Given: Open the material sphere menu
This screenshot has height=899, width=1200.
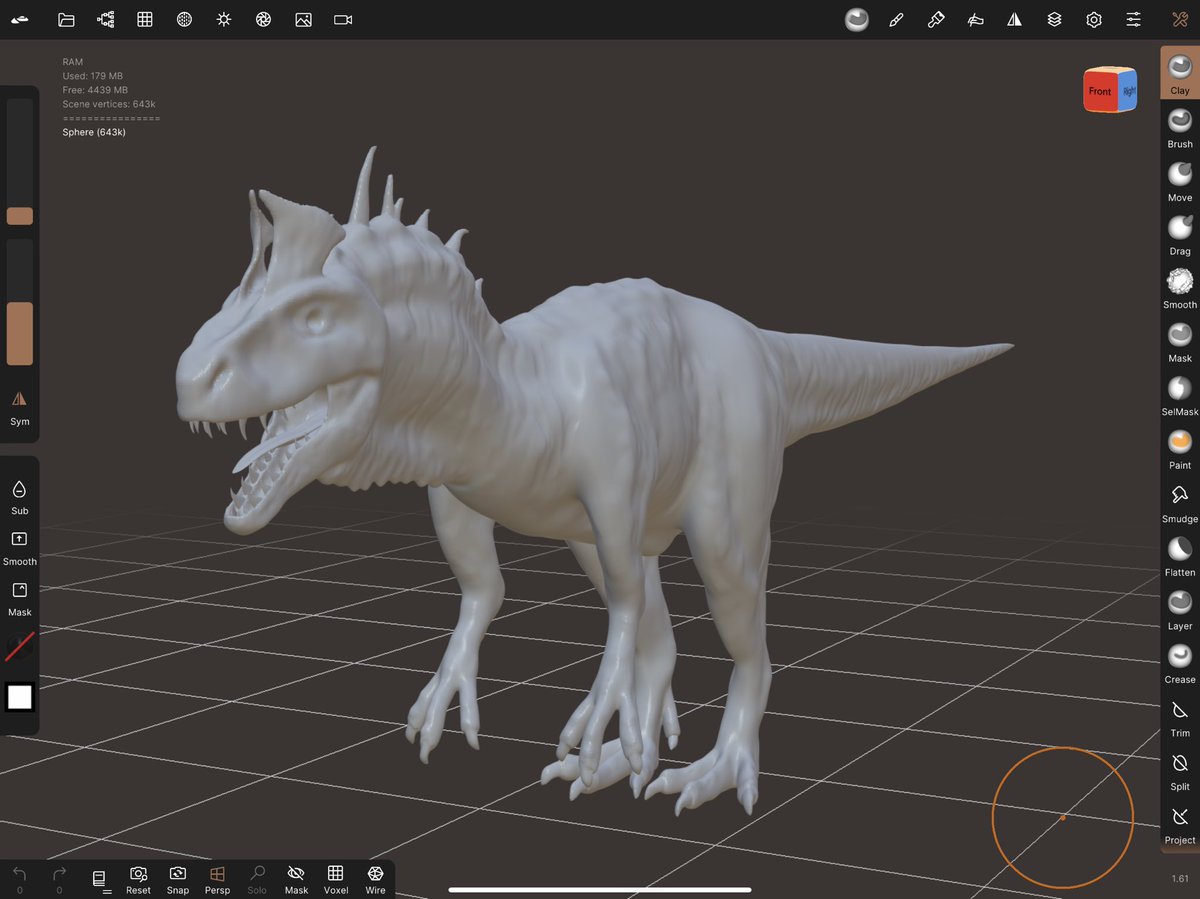Looking at the screenshot, I should 184,19.
